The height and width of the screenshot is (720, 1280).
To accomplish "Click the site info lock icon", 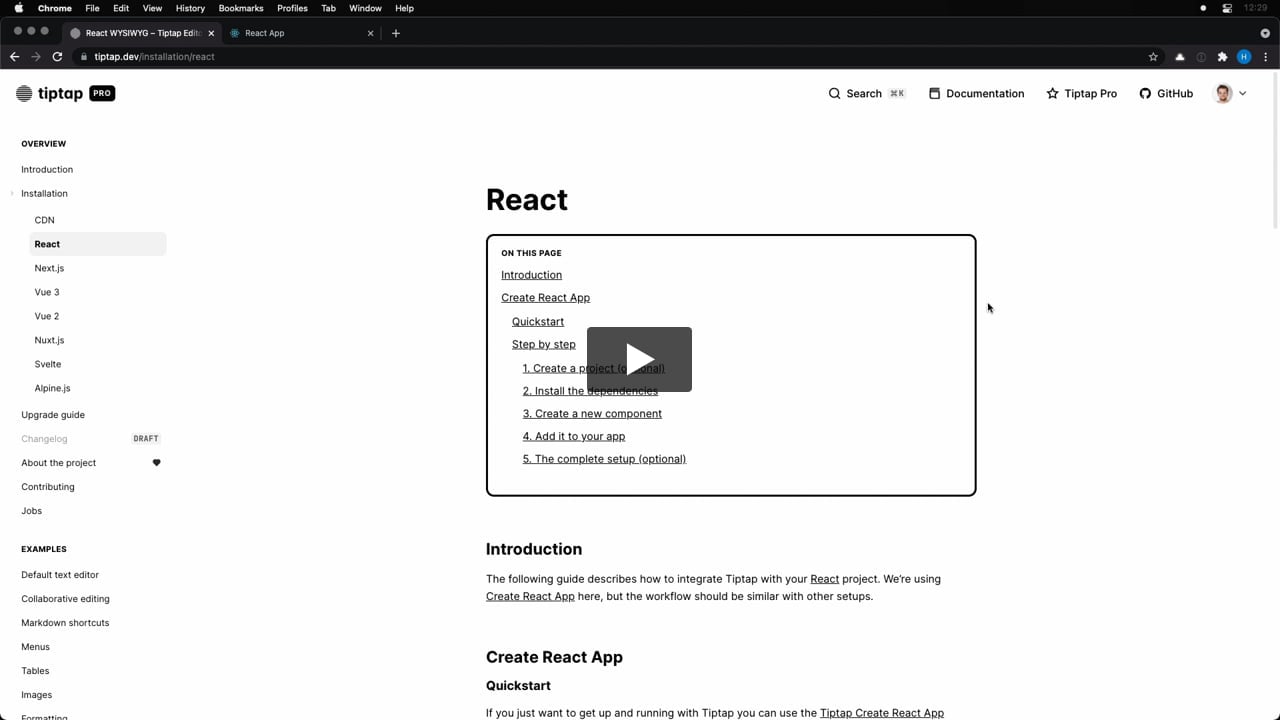I will [84, 57].
